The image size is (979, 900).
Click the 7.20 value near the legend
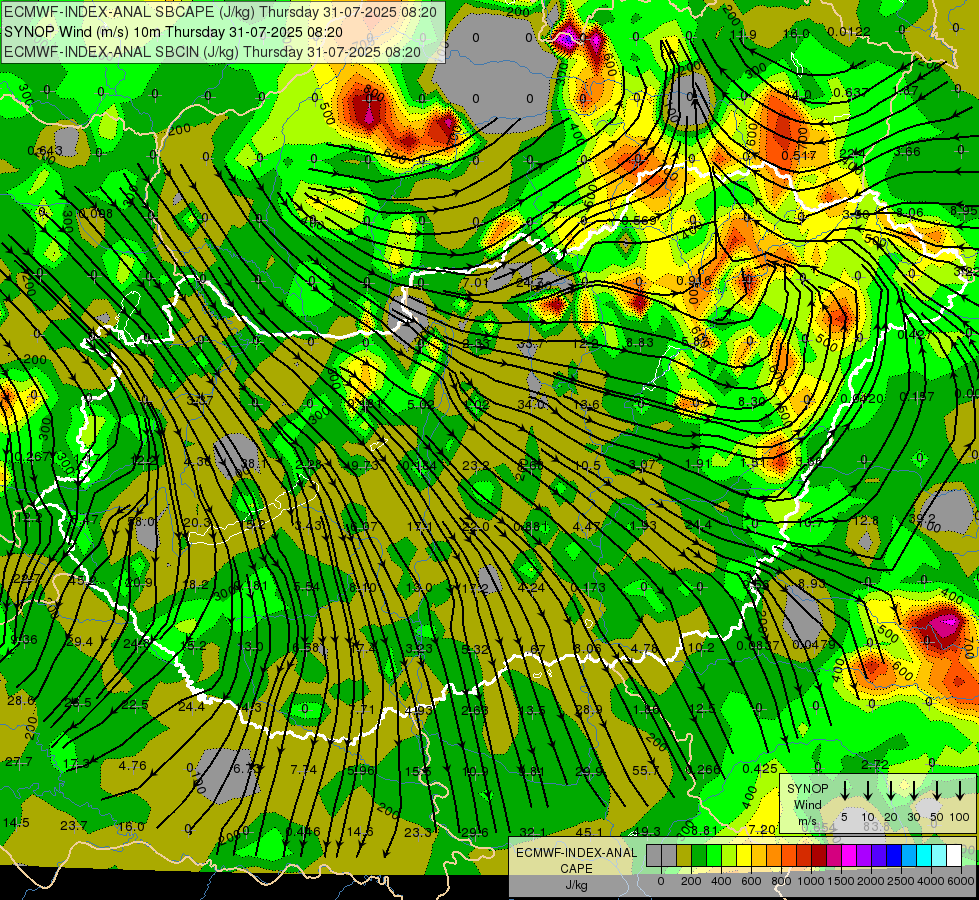pos(762,829)
